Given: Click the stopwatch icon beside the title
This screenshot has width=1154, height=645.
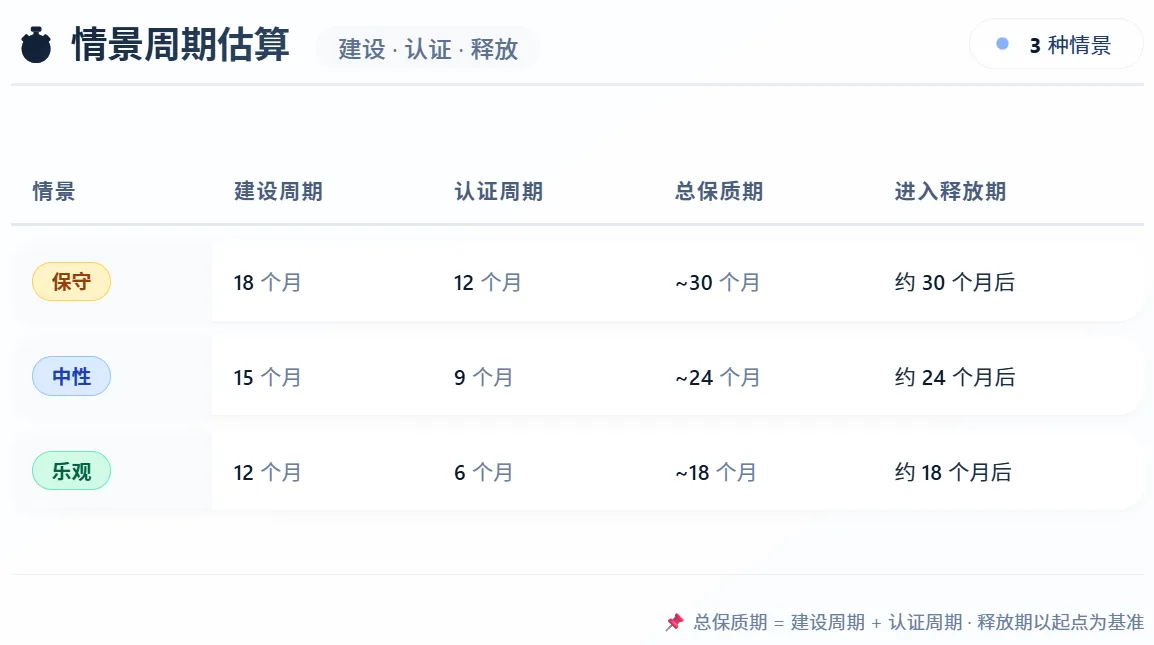Looking at the screenshot, I should [35, 45].
